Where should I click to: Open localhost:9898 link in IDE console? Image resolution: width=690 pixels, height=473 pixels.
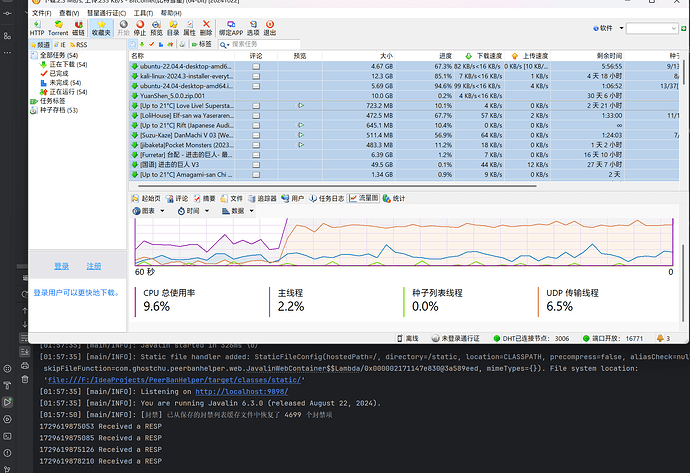[242, 392]
